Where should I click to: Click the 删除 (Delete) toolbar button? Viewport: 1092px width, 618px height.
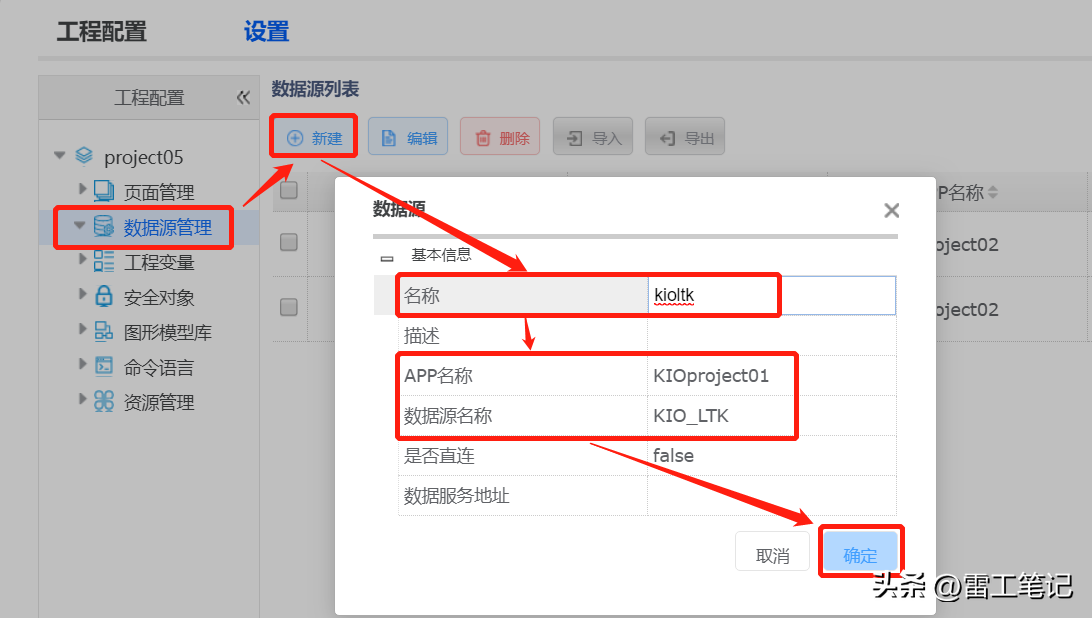(x=500, y=138)
